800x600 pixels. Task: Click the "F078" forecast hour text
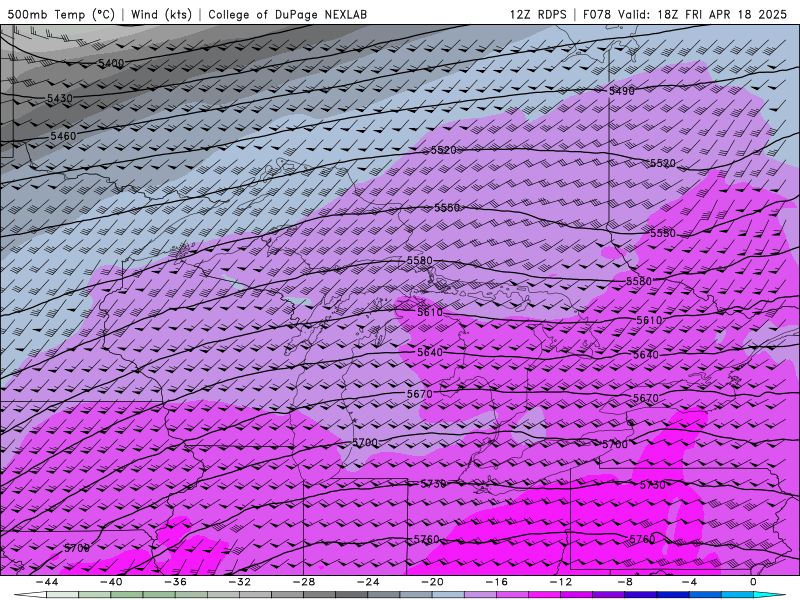596,14
